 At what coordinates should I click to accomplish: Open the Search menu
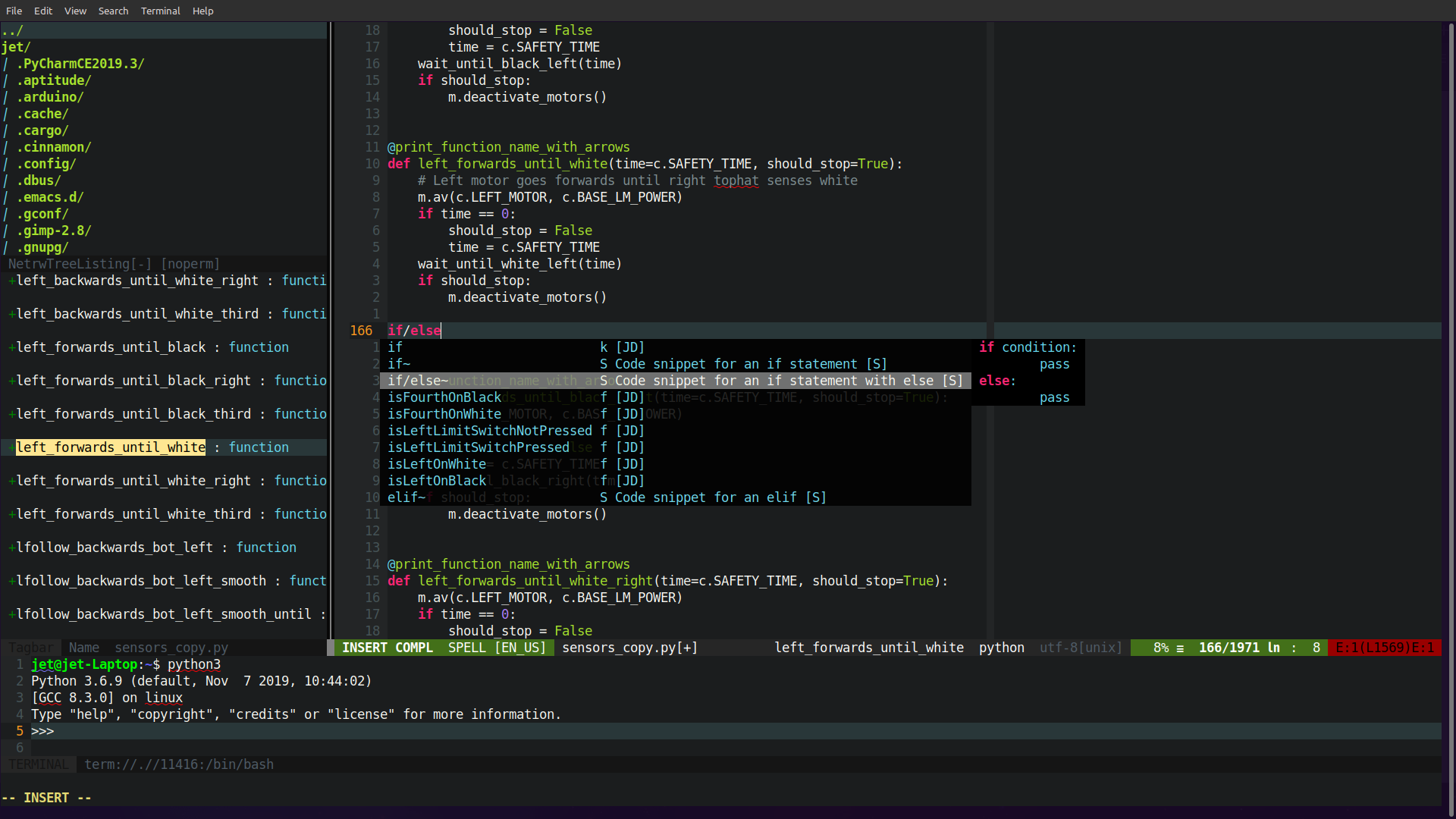(x=113, y=11)
